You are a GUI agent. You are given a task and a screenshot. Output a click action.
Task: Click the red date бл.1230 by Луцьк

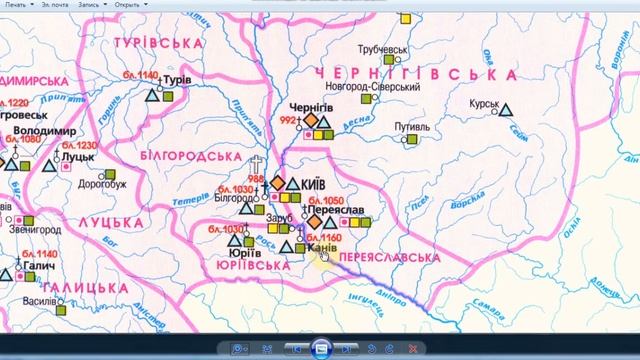[80, 146]
